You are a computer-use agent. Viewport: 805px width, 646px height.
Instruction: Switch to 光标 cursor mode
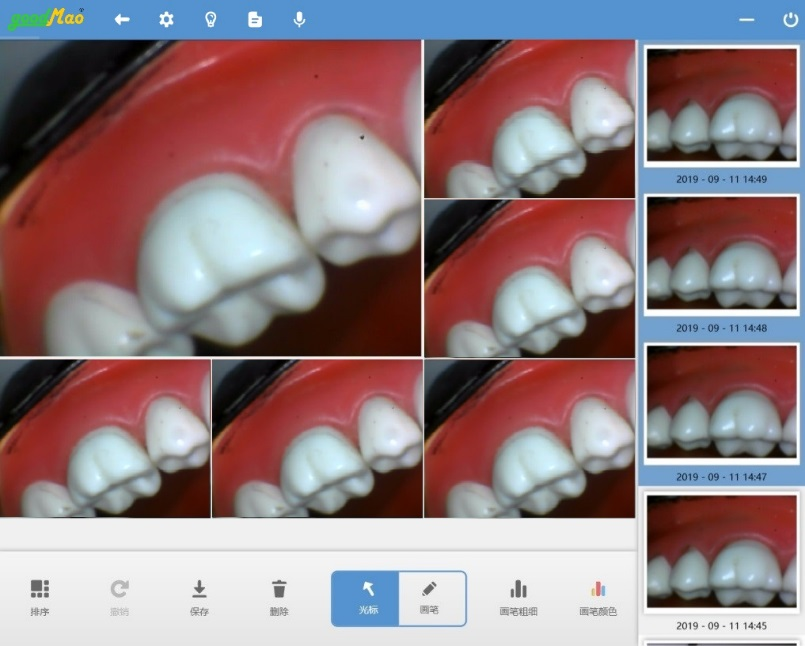click(x=365, y=598)
